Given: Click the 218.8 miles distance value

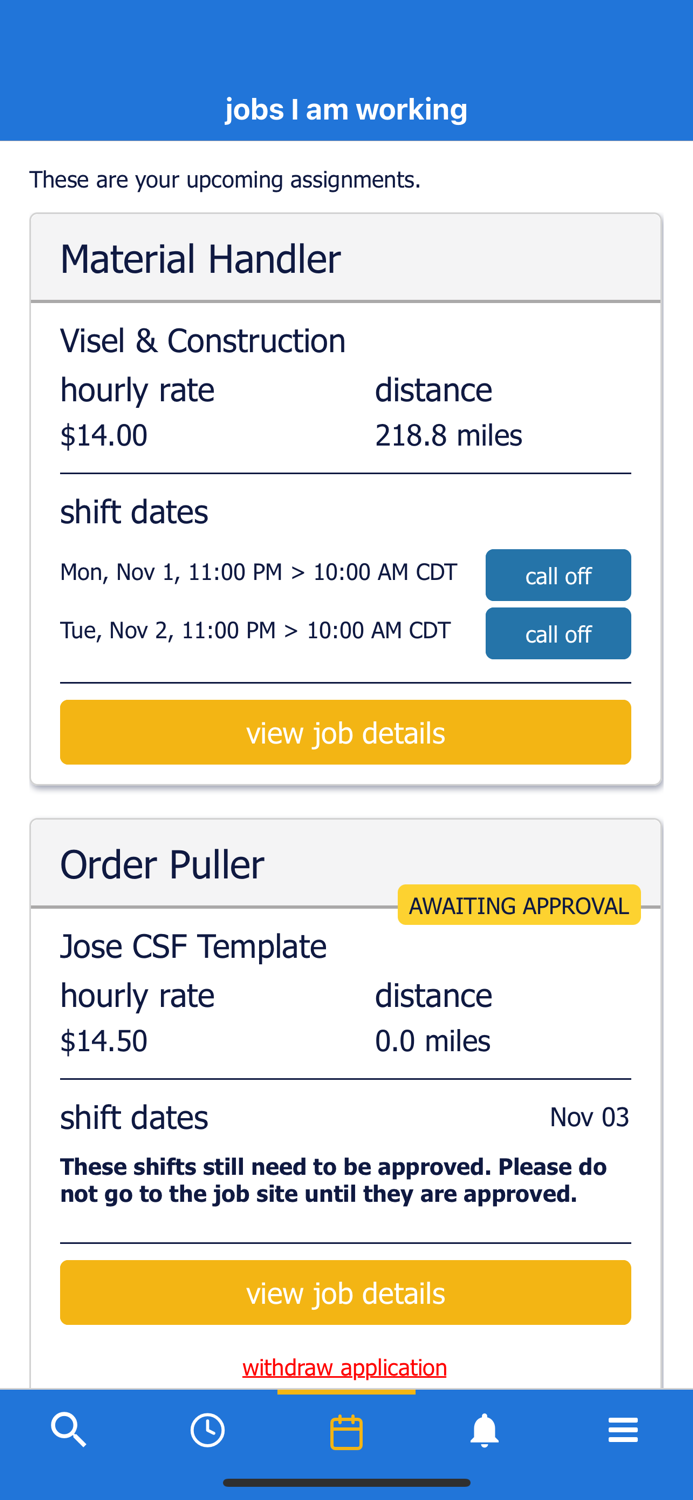Looking at the screenshot, I should coord(448,436).
